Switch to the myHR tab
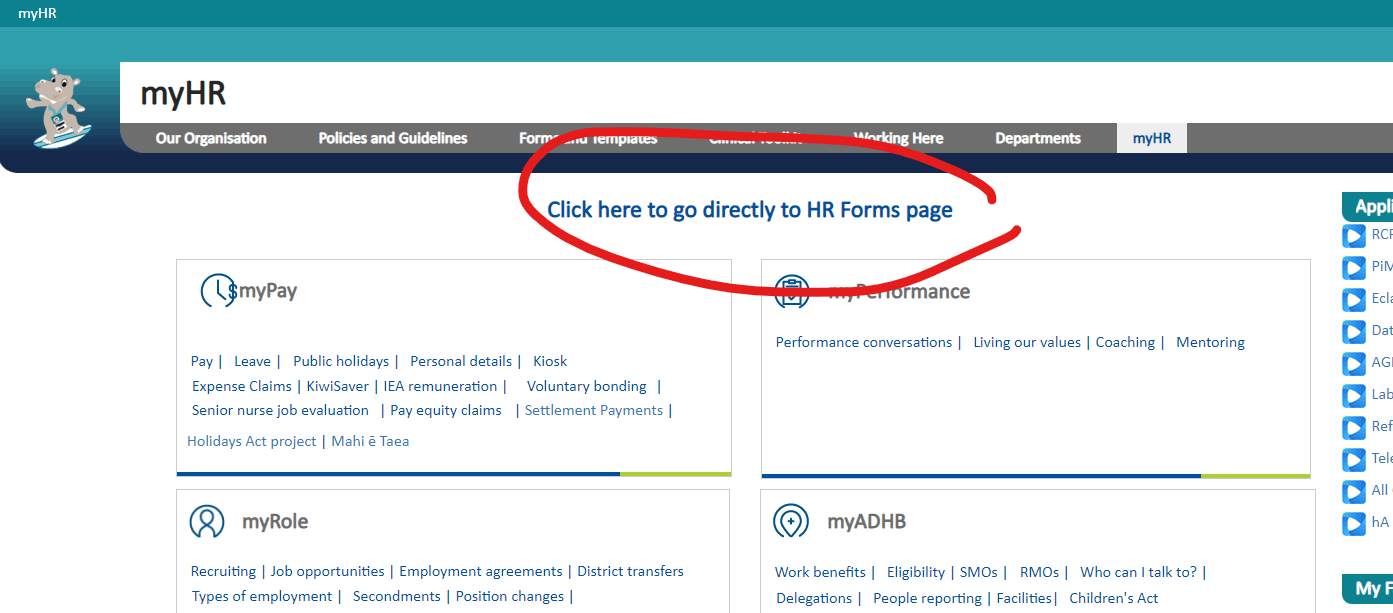Viewport: 1393px width, 613px height. pos(1152,138)
